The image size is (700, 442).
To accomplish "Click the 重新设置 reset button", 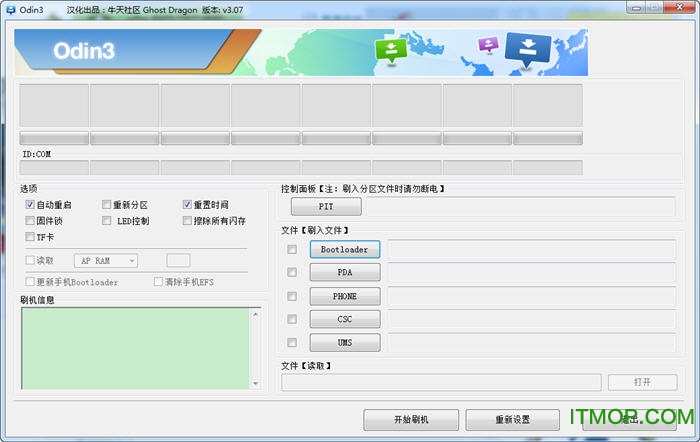I will [x=512, y=420].
